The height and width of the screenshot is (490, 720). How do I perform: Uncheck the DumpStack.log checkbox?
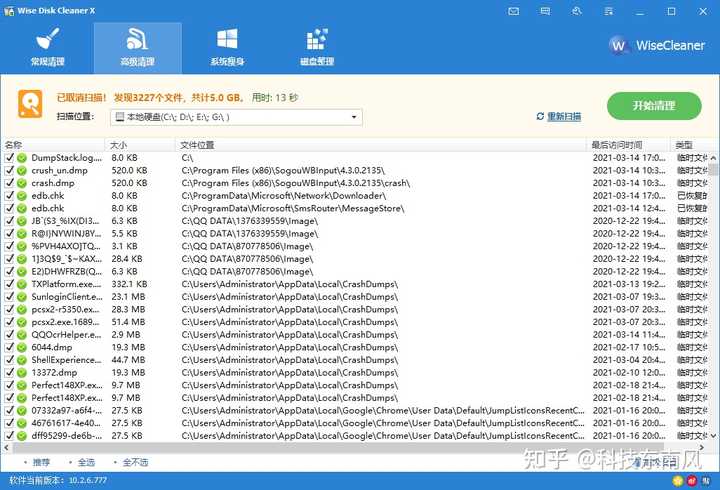(x=9, y=158)
